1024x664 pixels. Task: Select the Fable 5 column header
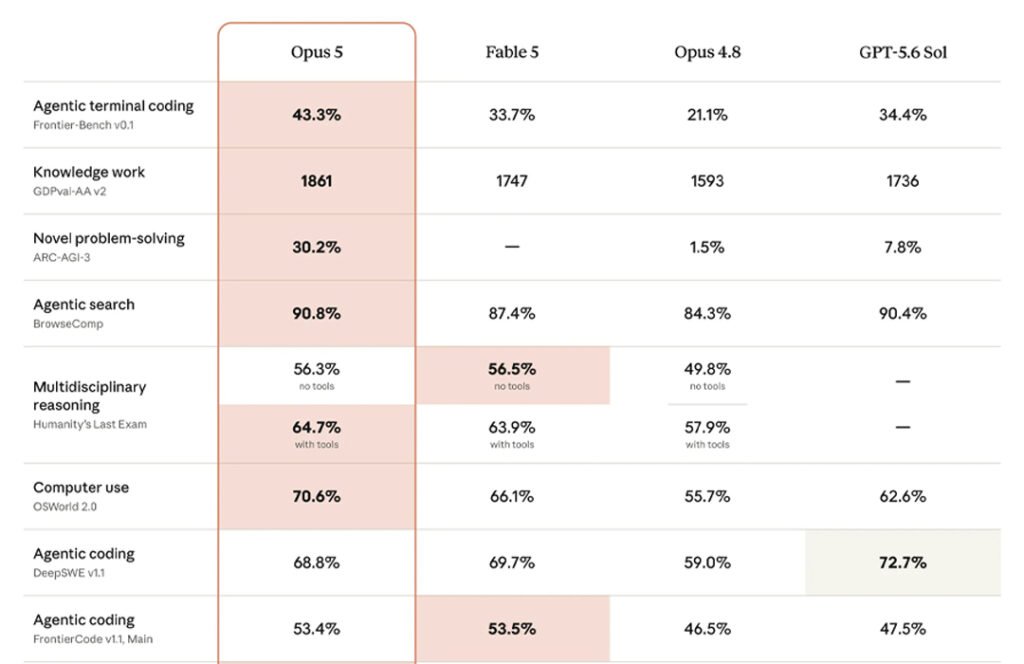[512, 52]
